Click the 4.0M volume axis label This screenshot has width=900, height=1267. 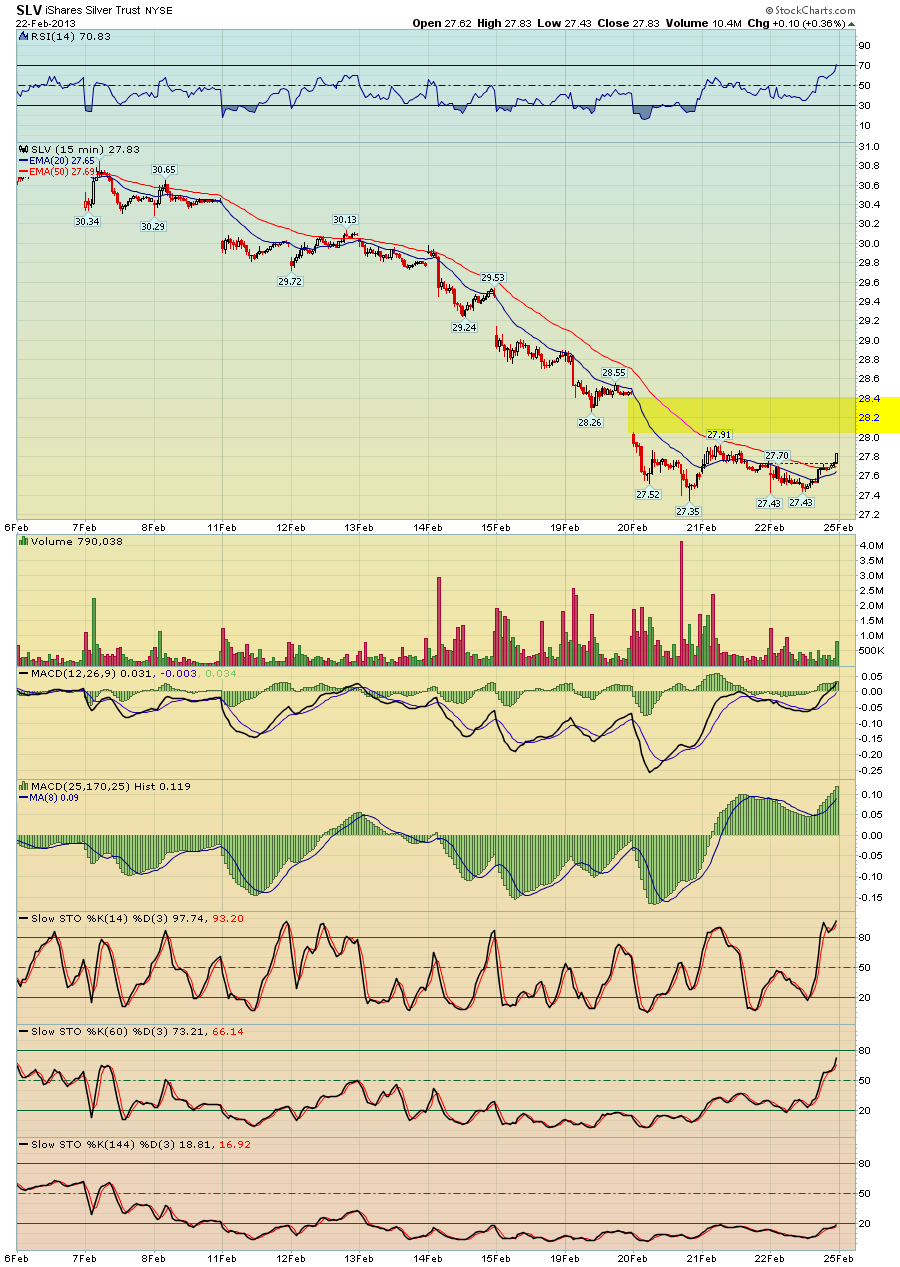click(x=869, y=545)
